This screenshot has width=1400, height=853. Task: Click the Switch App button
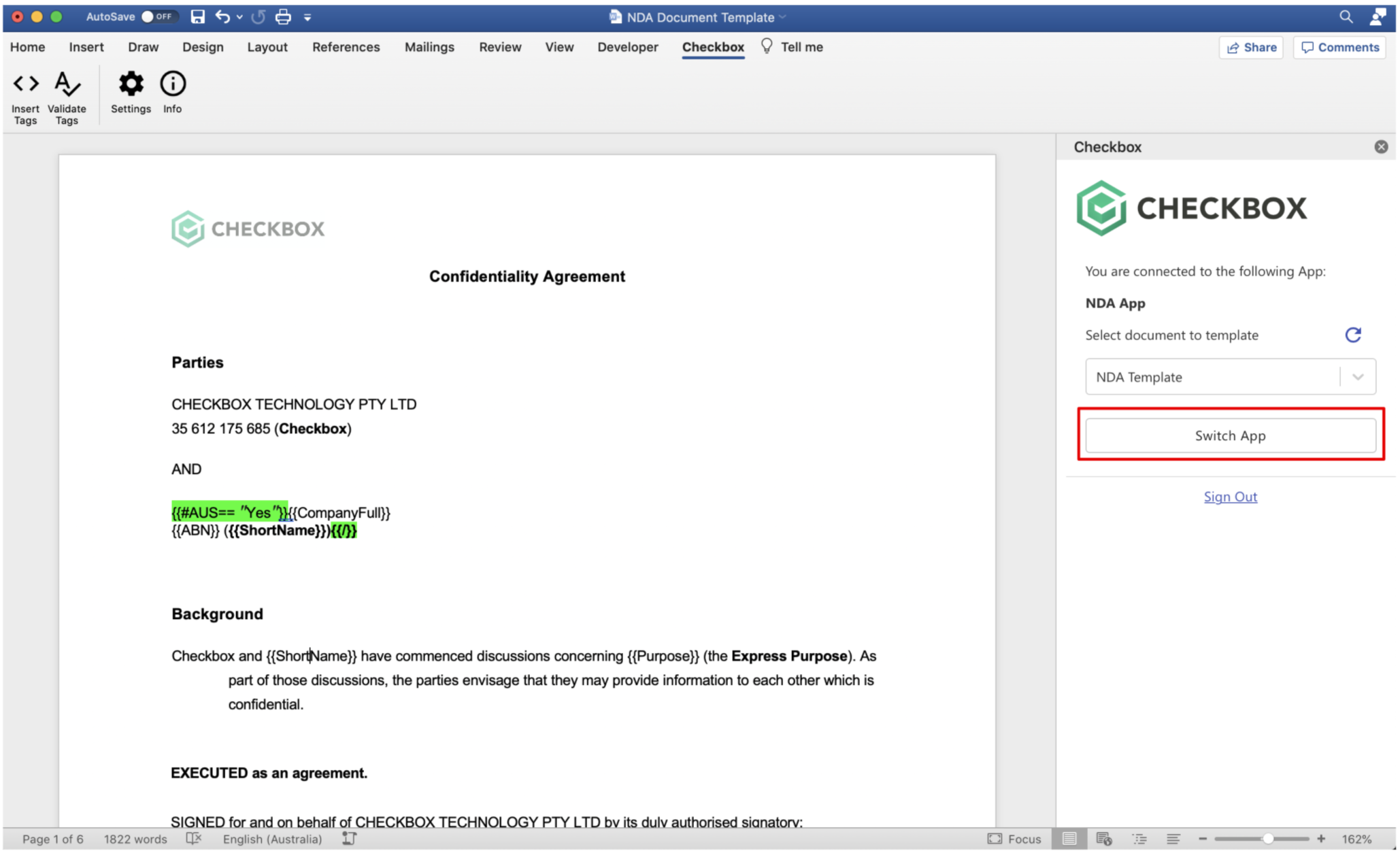[x=1230, y=435]
